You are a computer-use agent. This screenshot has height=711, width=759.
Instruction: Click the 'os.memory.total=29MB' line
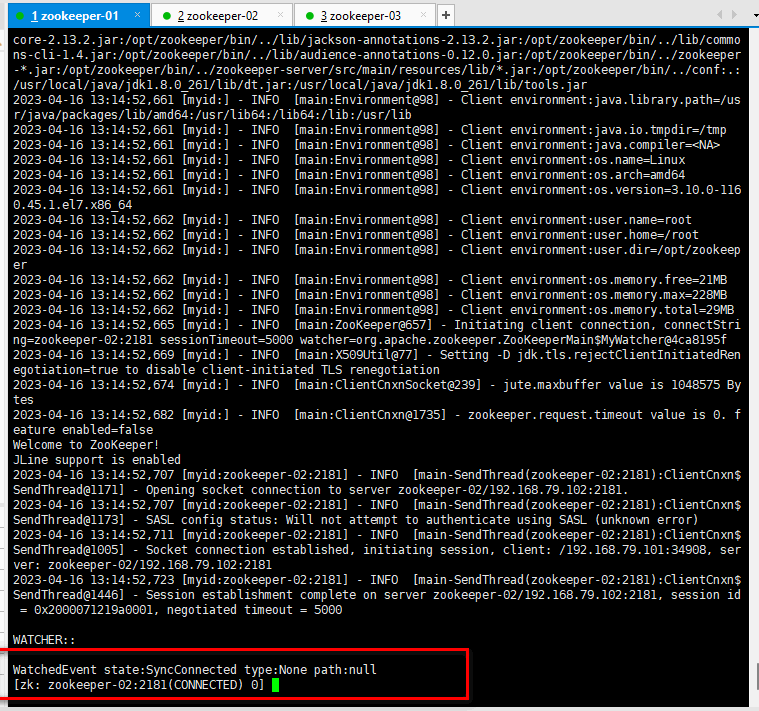point(374,310)
